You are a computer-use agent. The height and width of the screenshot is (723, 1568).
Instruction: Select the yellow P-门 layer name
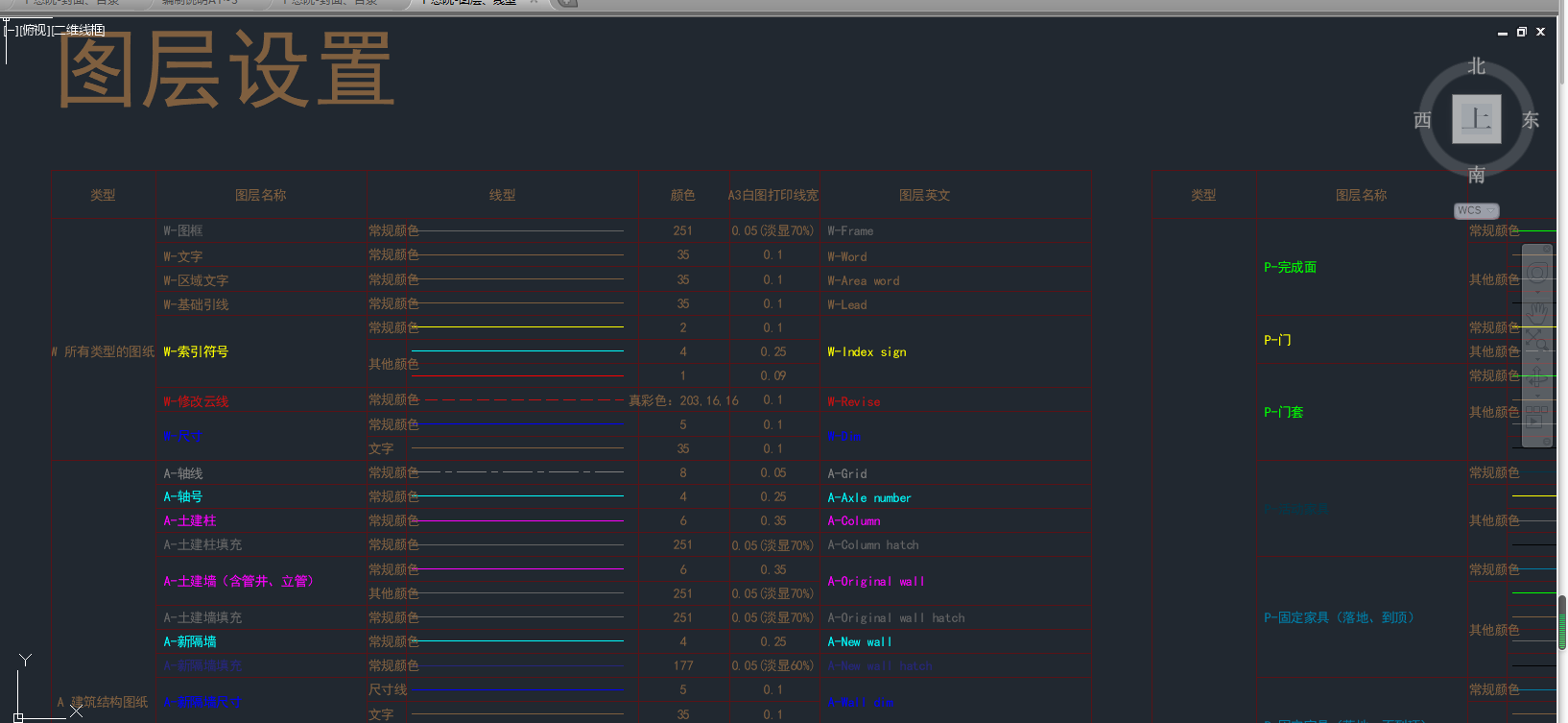pos(1277,340)
